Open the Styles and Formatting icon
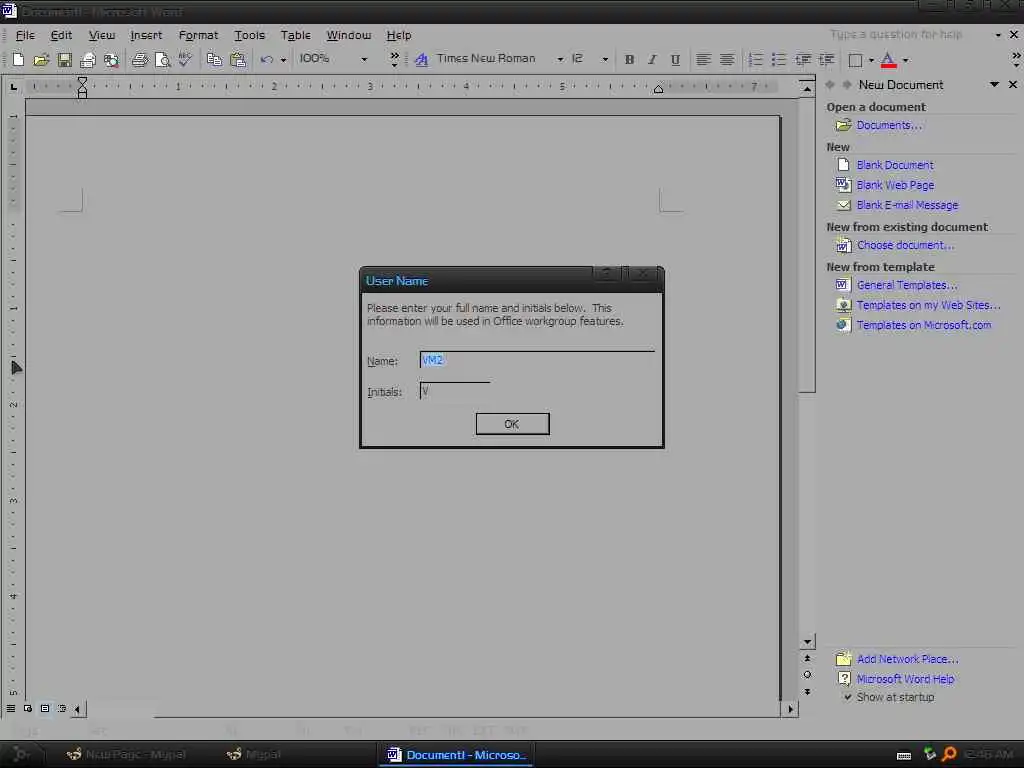 421,60
